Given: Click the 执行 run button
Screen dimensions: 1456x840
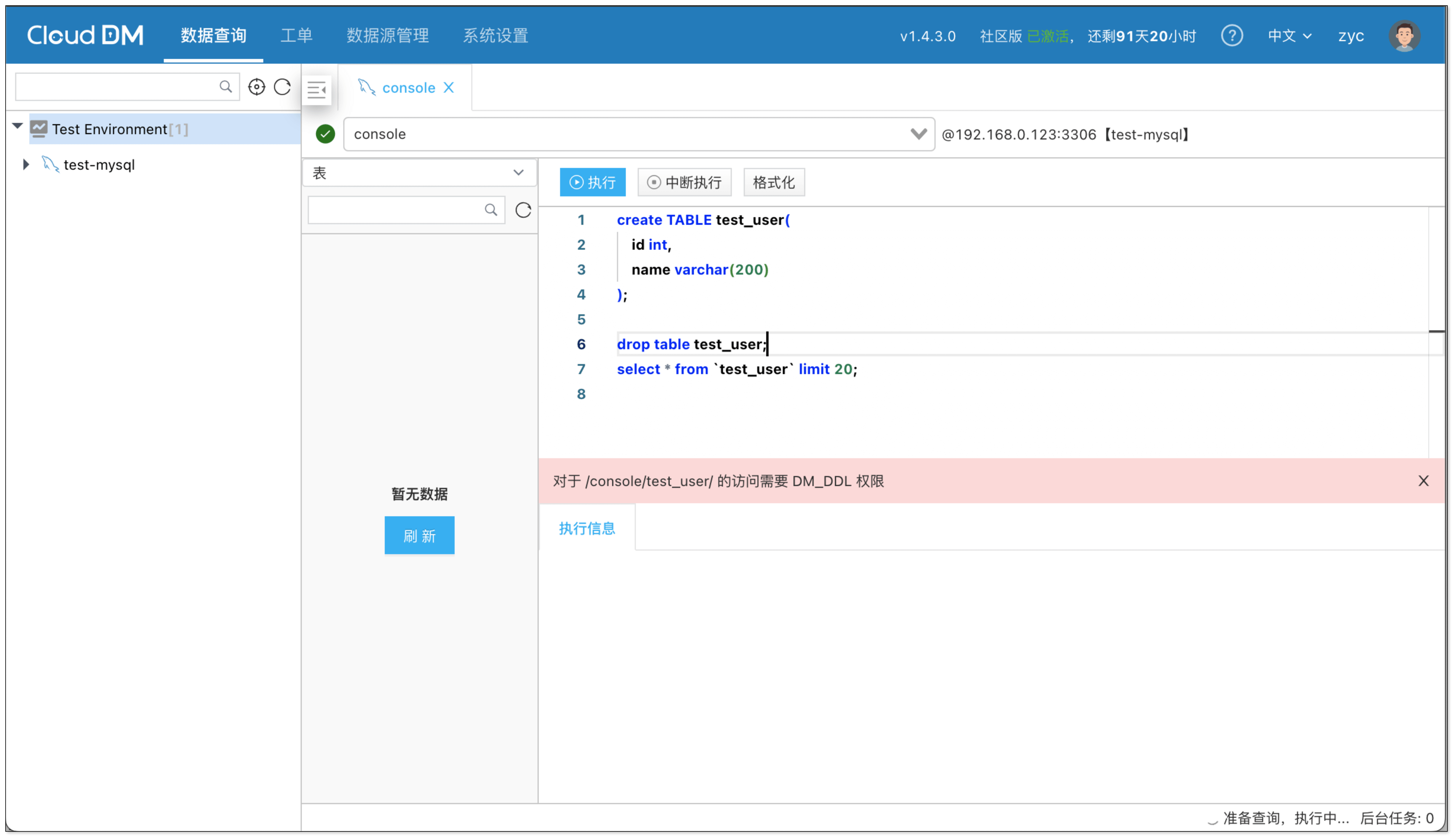Looking at the screenshot, I should click(x=592, y=182).
